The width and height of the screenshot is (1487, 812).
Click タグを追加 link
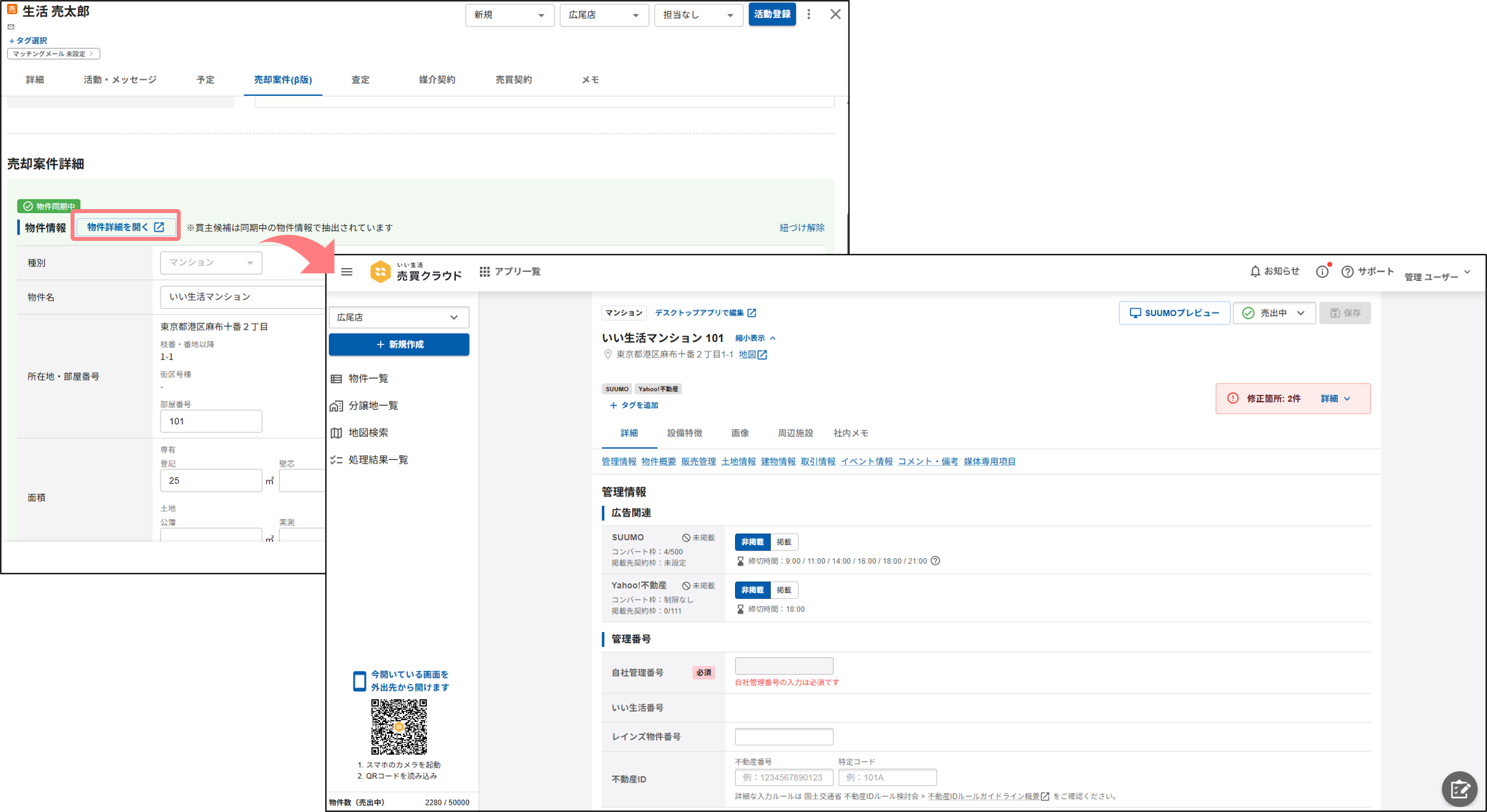(634, 405)
